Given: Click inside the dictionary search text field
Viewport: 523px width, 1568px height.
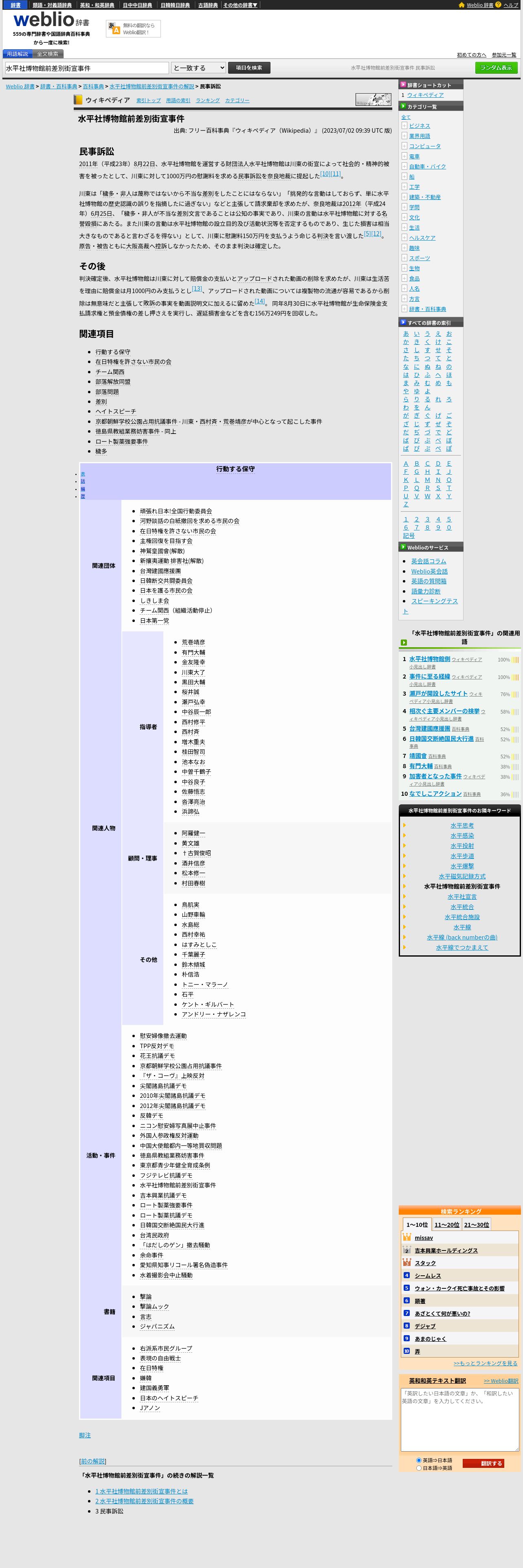Looking at the screenshot, I should click(x=86, y=68).
